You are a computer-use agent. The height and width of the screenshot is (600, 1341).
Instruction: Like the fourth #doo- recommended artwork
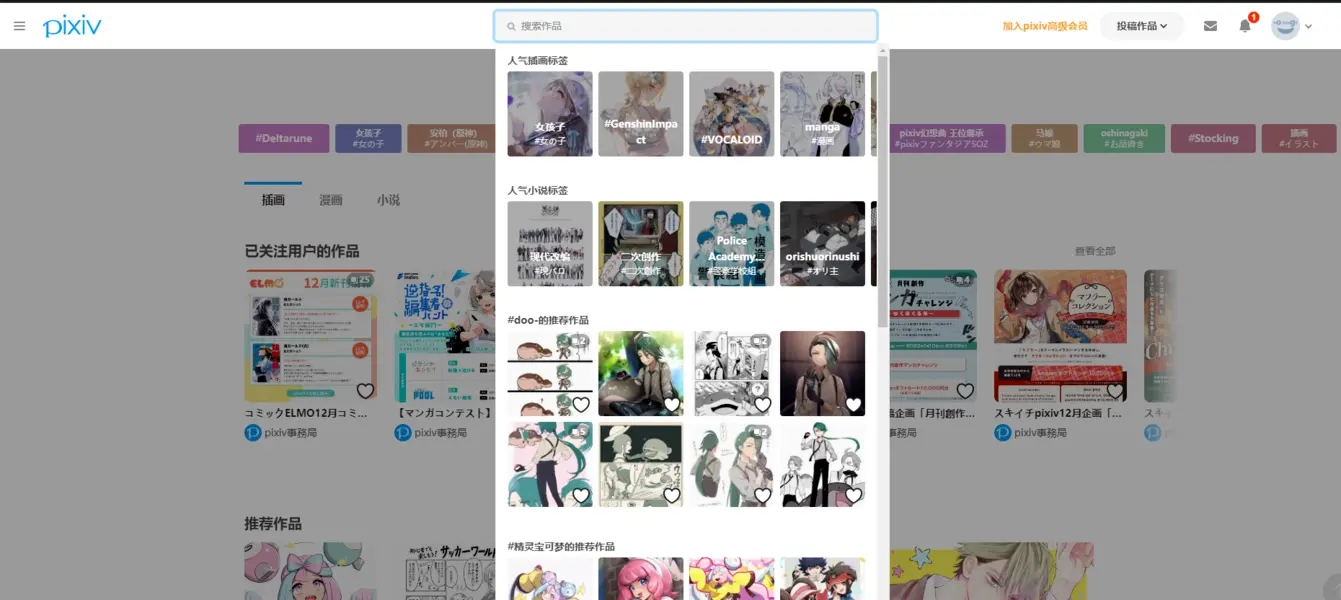point(853,404)
